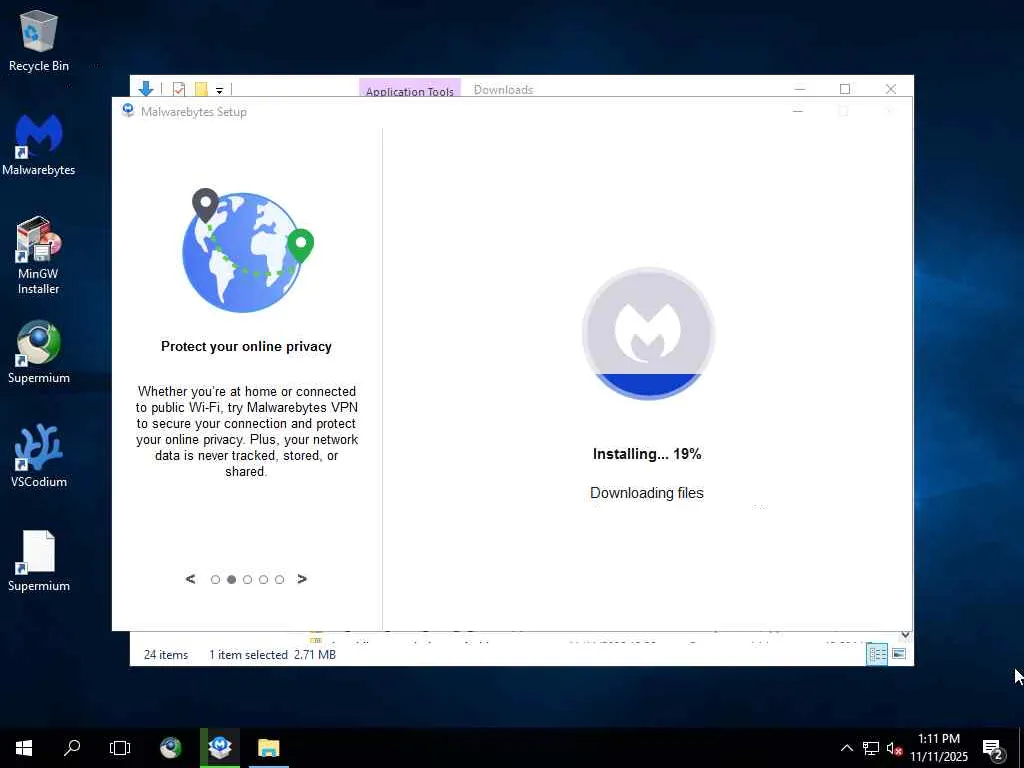The width and height of the screenshot is (1024, 768).
Task: Select the Supermium browser desktop shortcut
Action: (39, 352)
